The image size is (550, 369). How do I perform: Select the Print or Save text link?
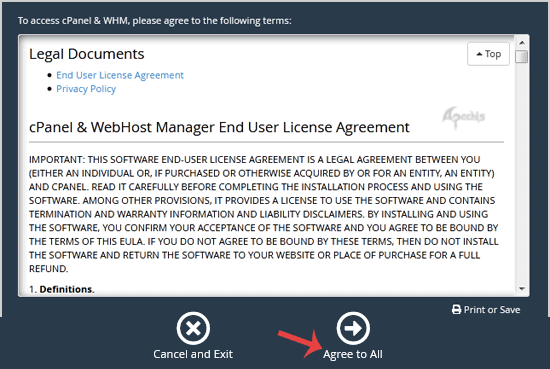[492, 310]
